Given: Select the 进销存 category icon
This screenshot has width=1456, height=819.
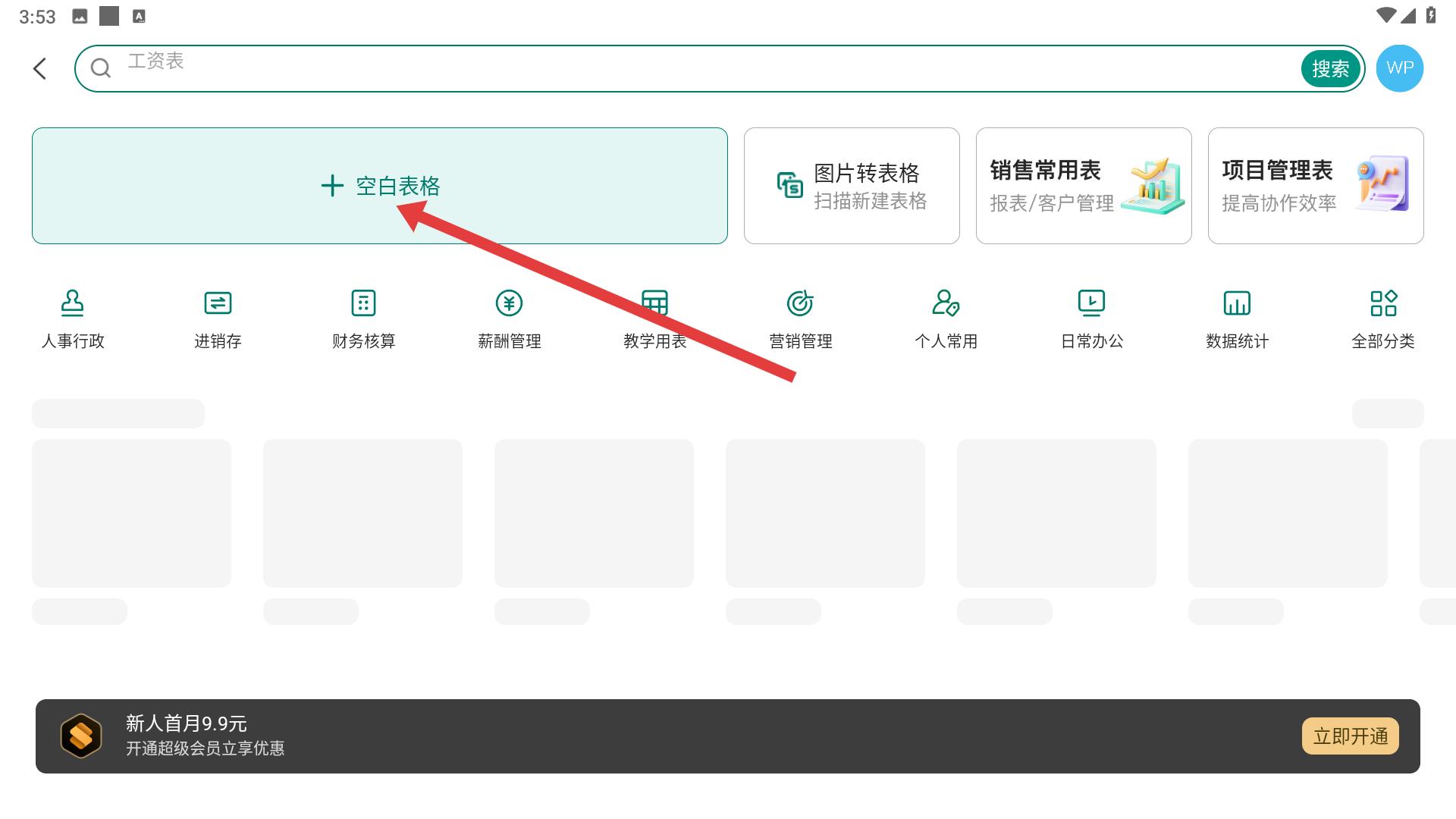Looking at the screenshot, I should pyautogui.click(x=218, y=303).
